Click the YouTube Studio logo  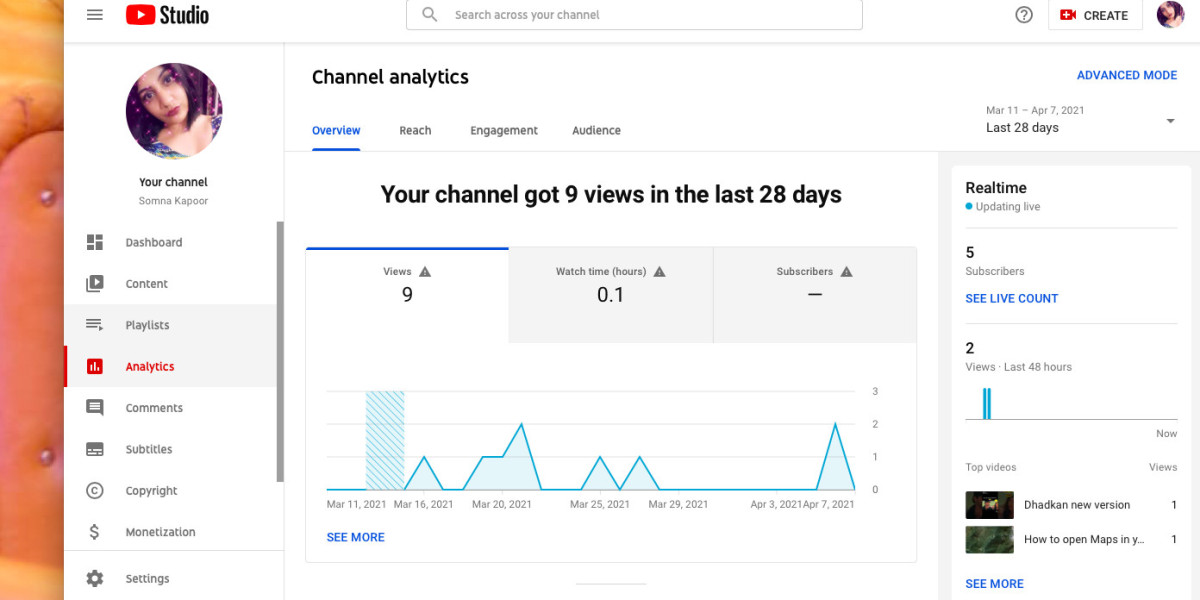[167, 15]
